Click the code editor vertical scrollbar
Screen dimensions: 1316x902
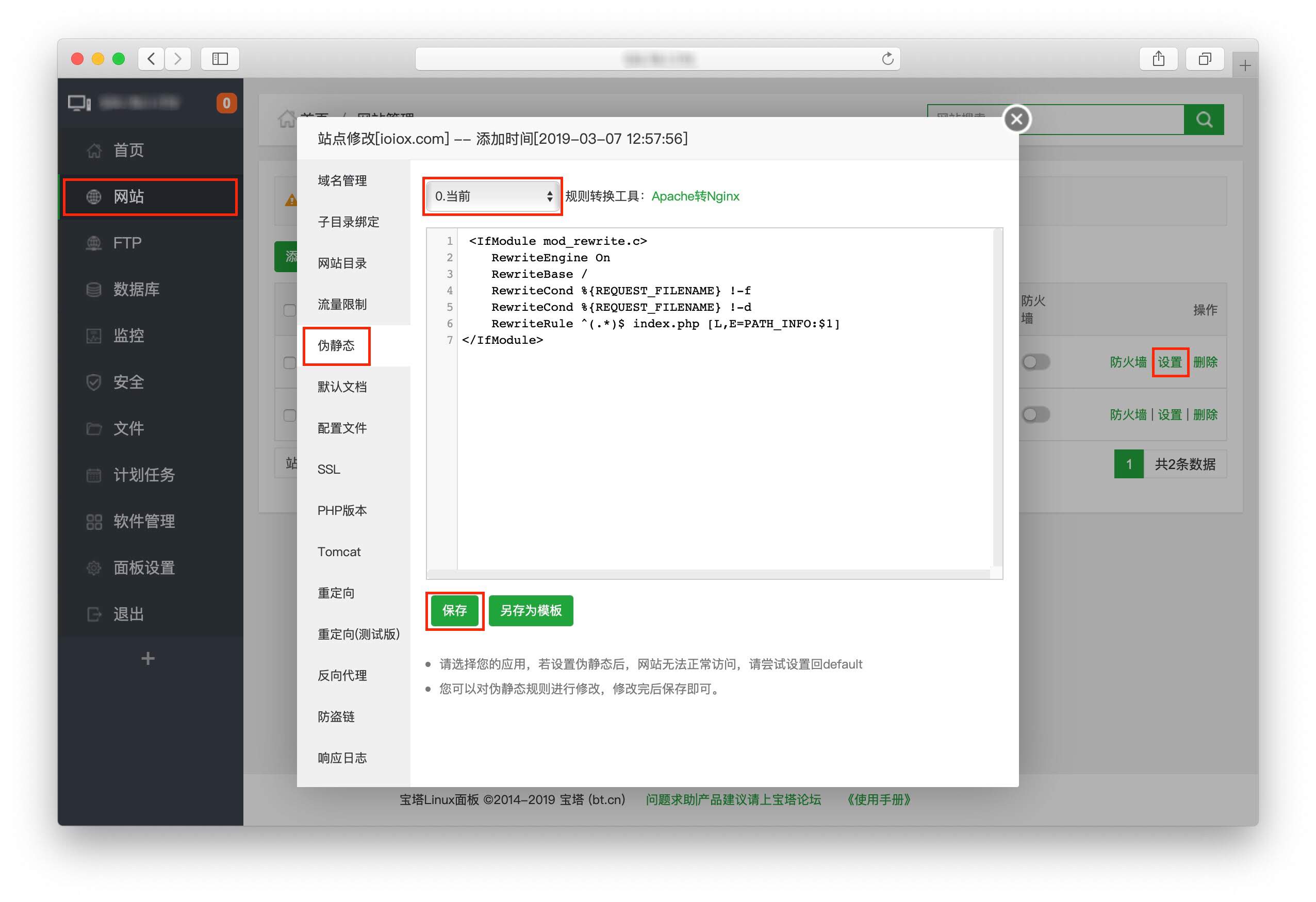pyautogui.click(x=998, y=397)
